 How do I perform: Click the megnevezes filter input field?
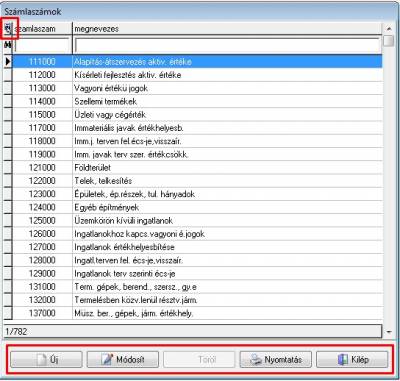pyautogui.click(x=227, y=45)
